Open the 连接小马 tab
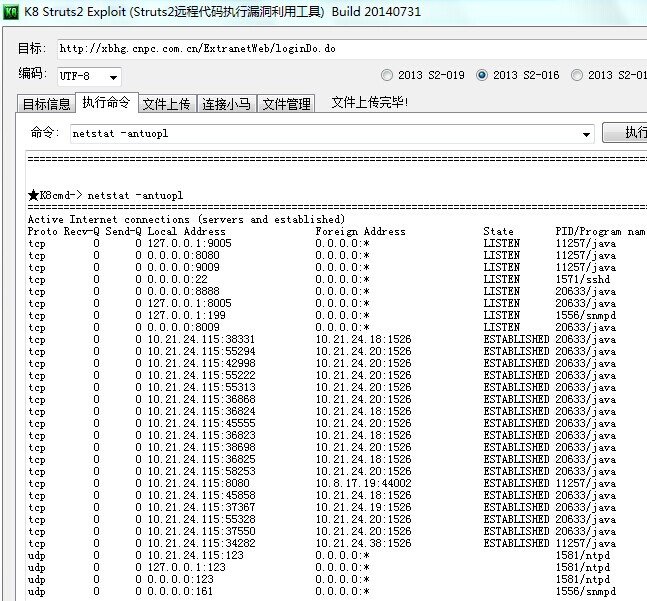The height and width of the screenshot is (601, 647). tap(227, 104)
